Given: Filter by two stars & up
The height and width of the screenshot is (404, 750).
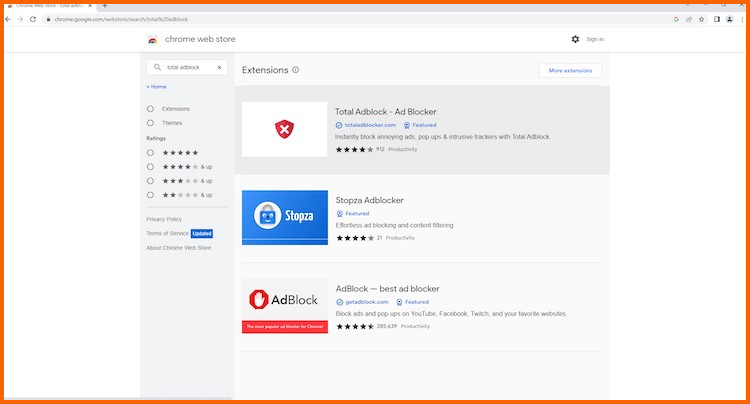Looking at the screenshot, I should coord(150,195).
